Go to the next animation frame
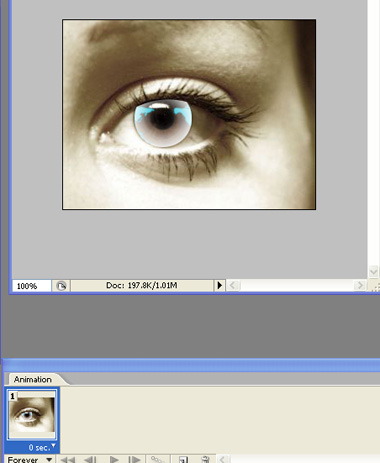The width and height of the screenshot is (380, 463). 135,459
